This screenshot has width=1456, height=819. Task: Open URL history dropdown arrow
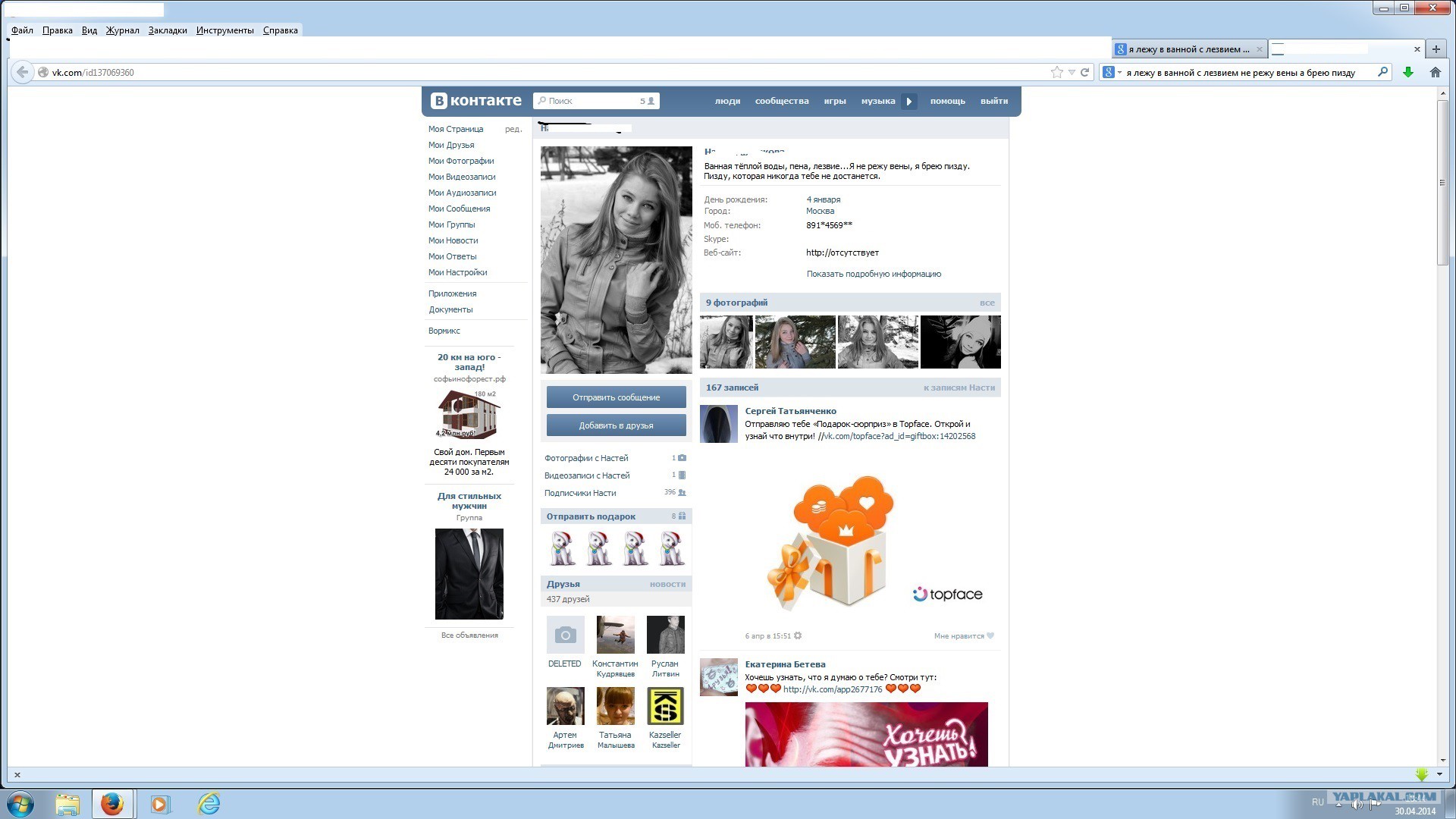coord(1072,72)
